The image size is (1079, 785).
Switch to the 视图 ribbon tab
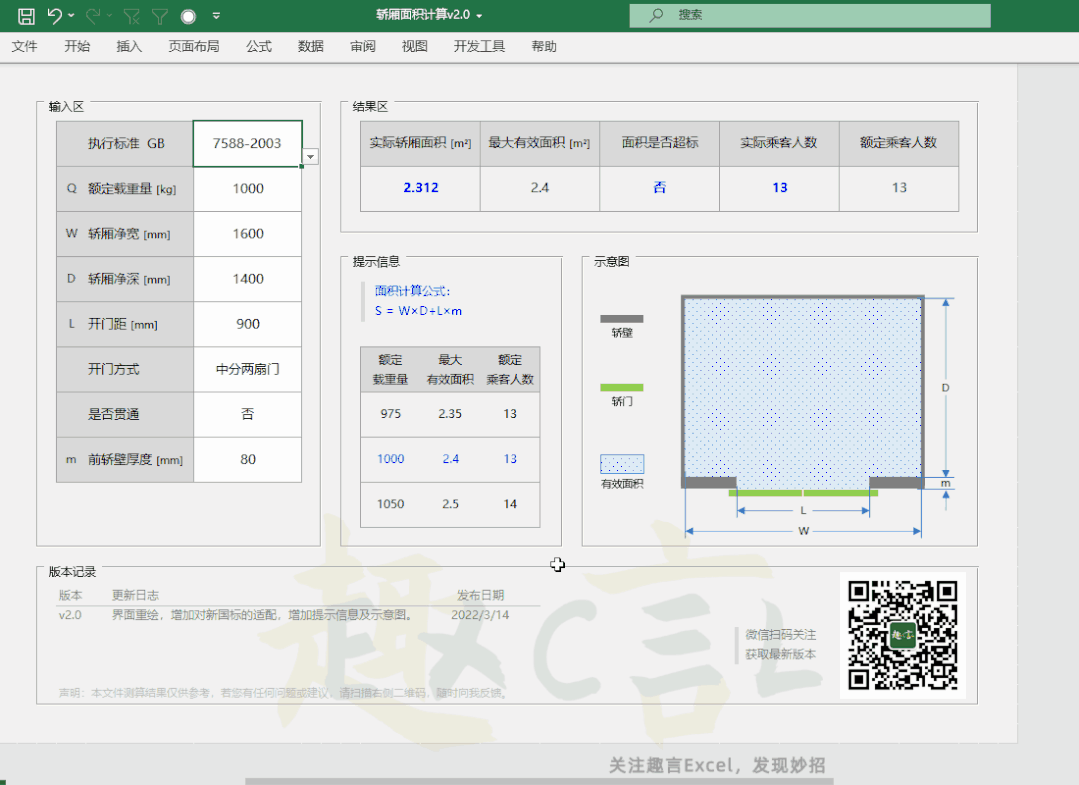pos(415,46)
